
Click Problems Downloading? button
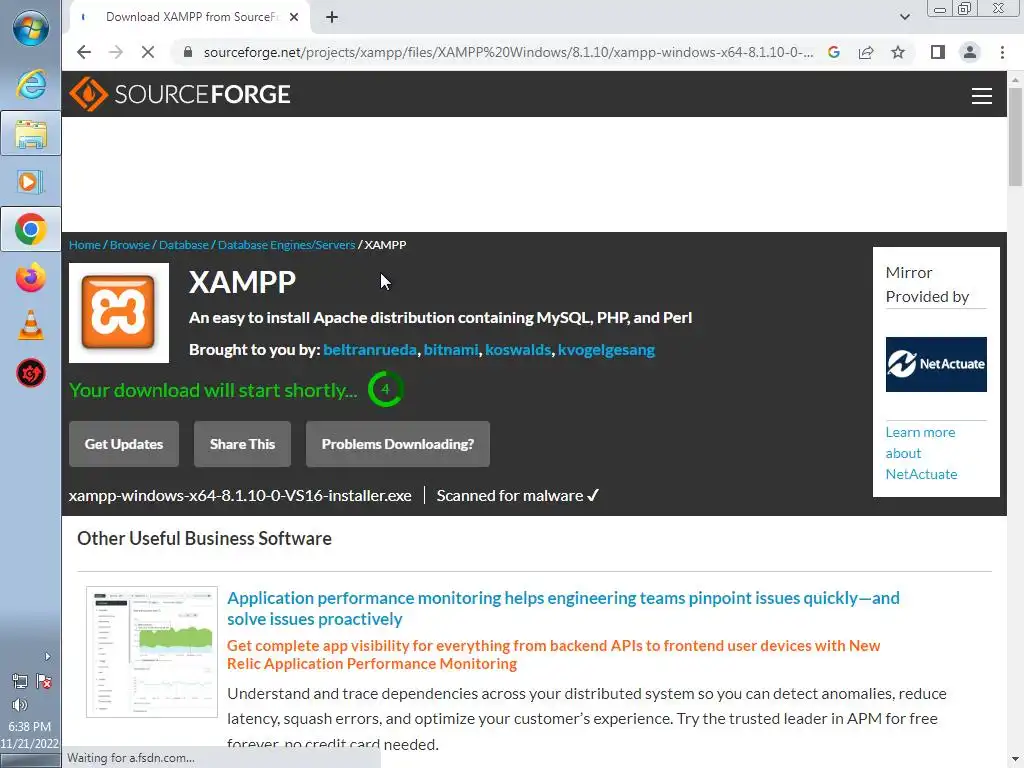click(398, 444)
